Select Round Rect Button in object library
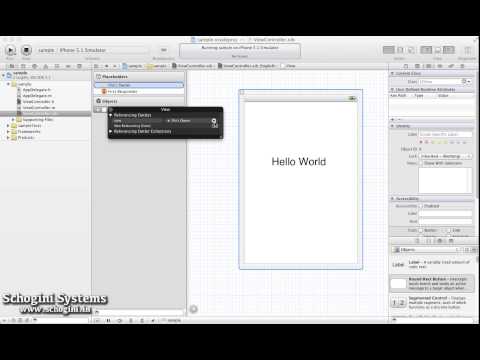The height and width of the screenshot is (360, 480). pos(432,283)
